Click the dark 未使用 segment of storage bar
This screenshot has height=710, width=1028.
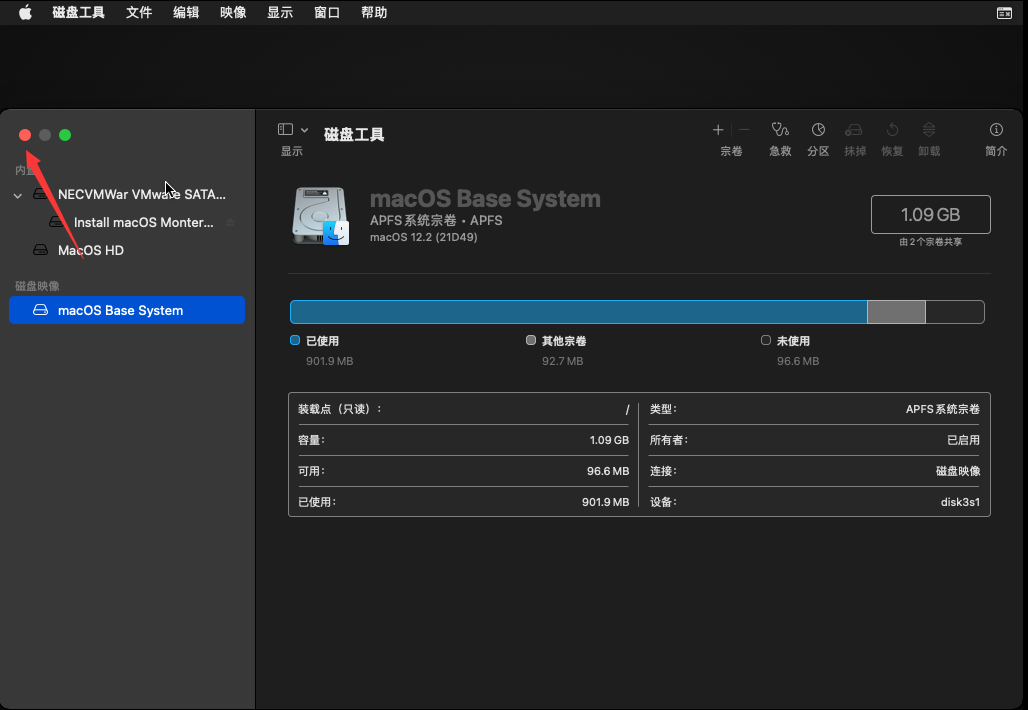[955, 312]
